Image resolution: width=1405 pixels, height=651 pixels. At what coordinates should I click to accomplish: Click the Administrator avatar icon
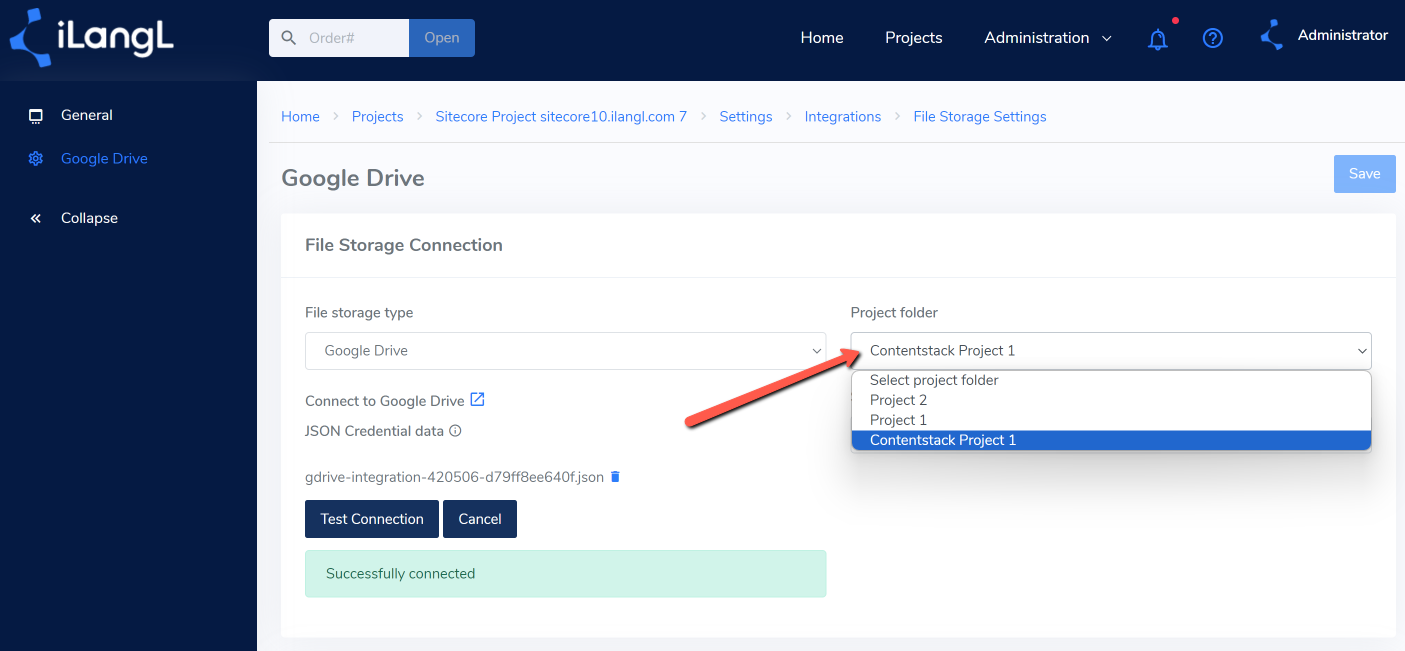tap(1272, 36)
